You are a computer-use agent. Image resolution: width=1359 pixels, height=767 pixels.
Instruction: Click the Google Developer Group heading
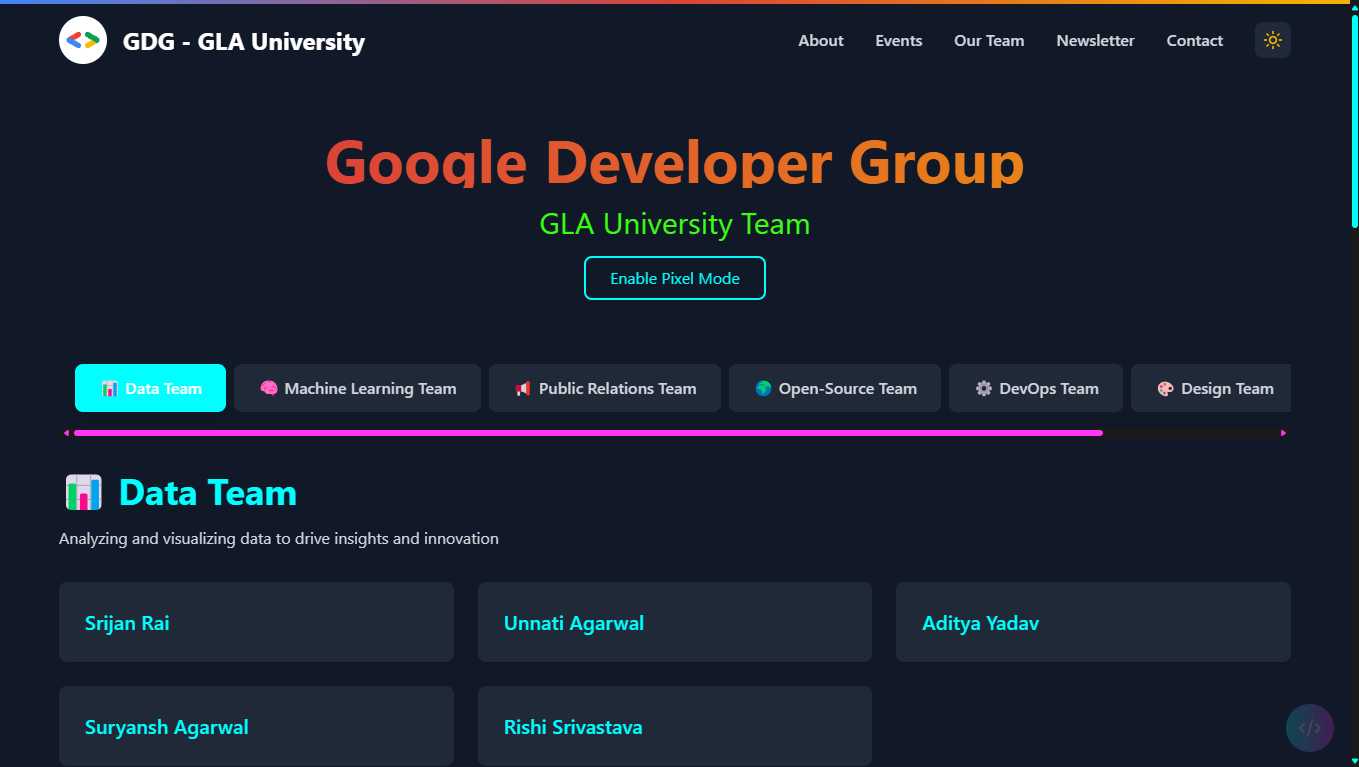(x=675, y=162)
